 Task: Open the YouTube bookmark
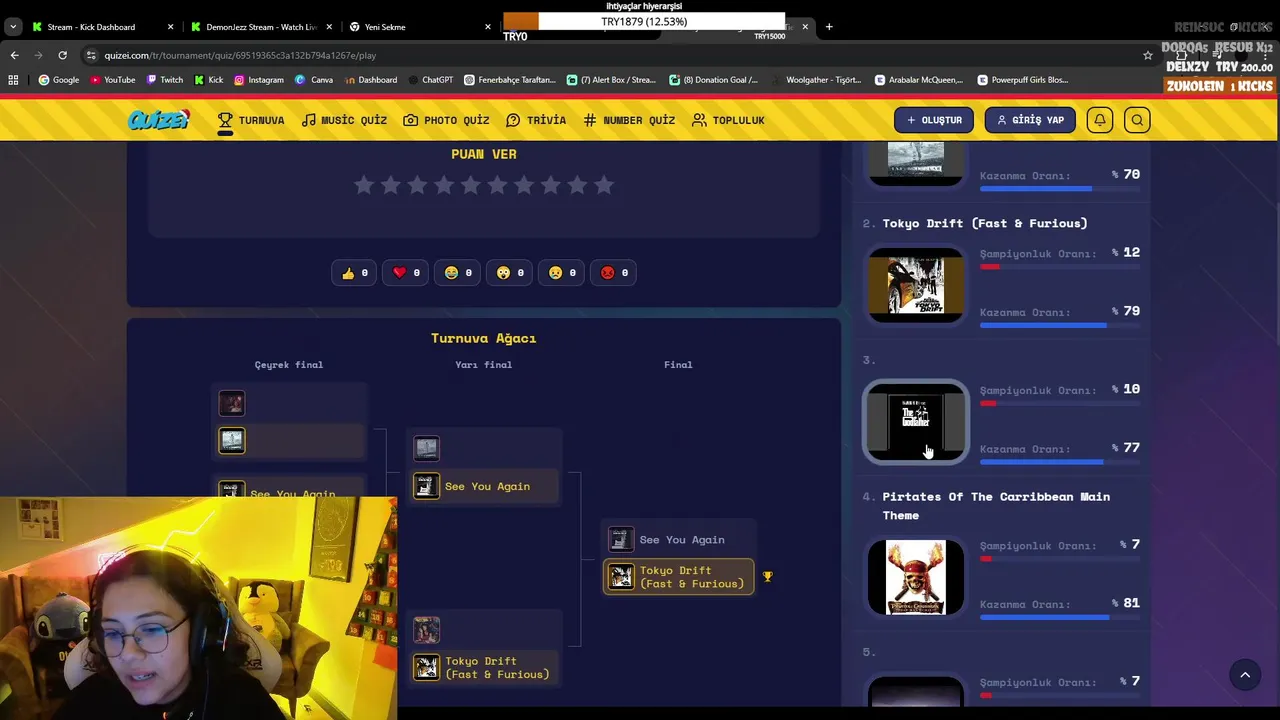(x=113, y=80)
